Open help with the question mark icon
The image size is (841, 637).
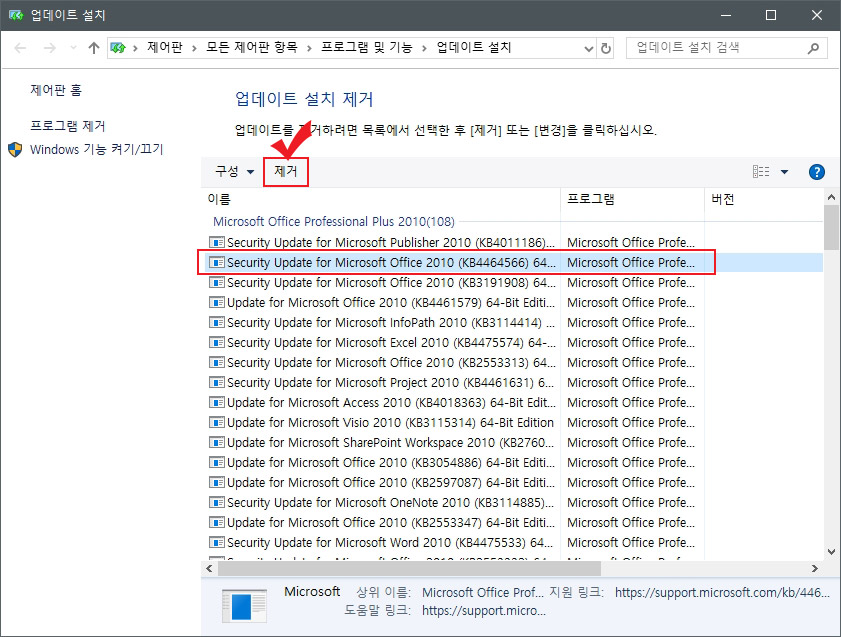click(816, 172)
